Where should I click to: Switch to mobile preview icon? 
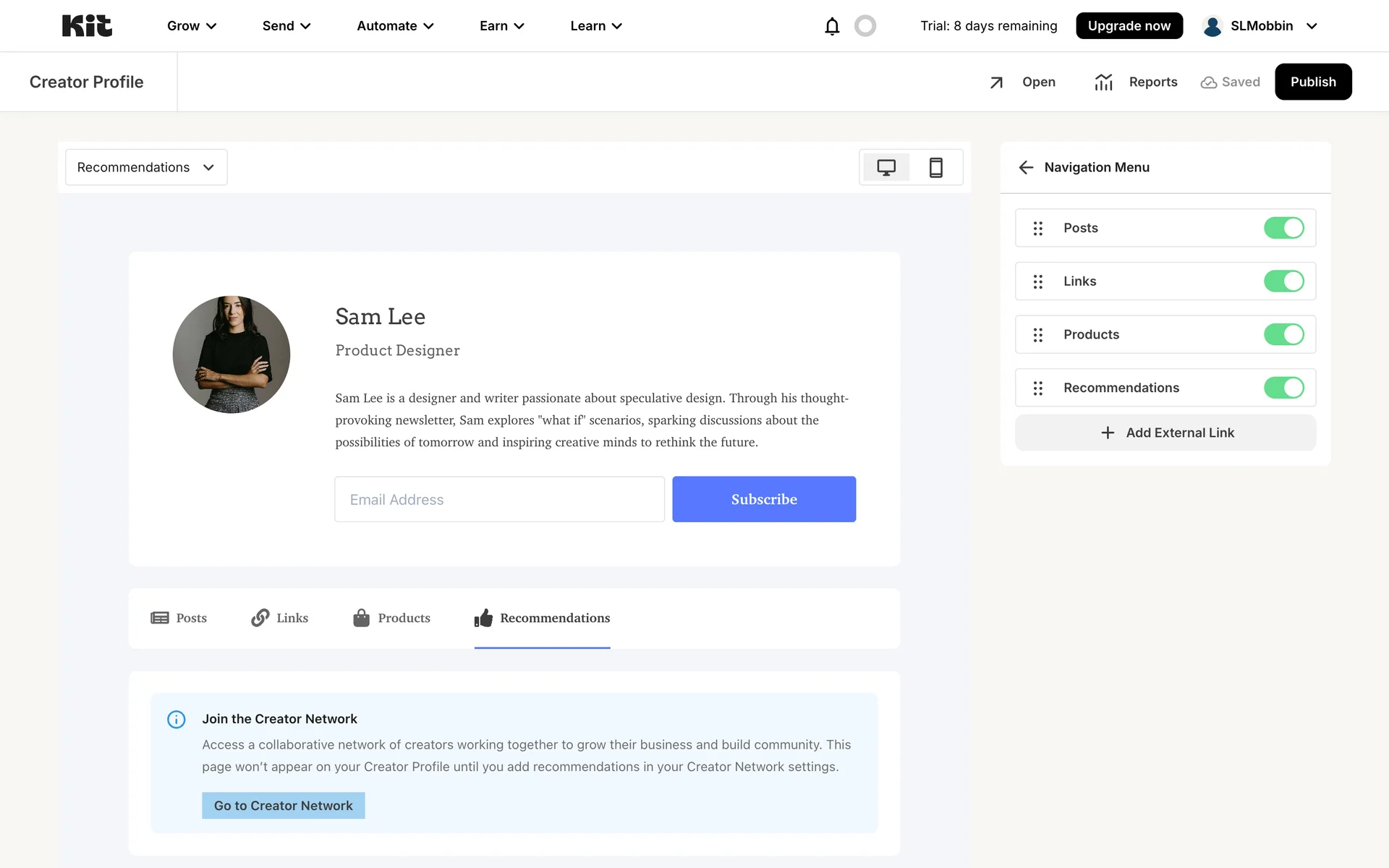pos(935,168)
